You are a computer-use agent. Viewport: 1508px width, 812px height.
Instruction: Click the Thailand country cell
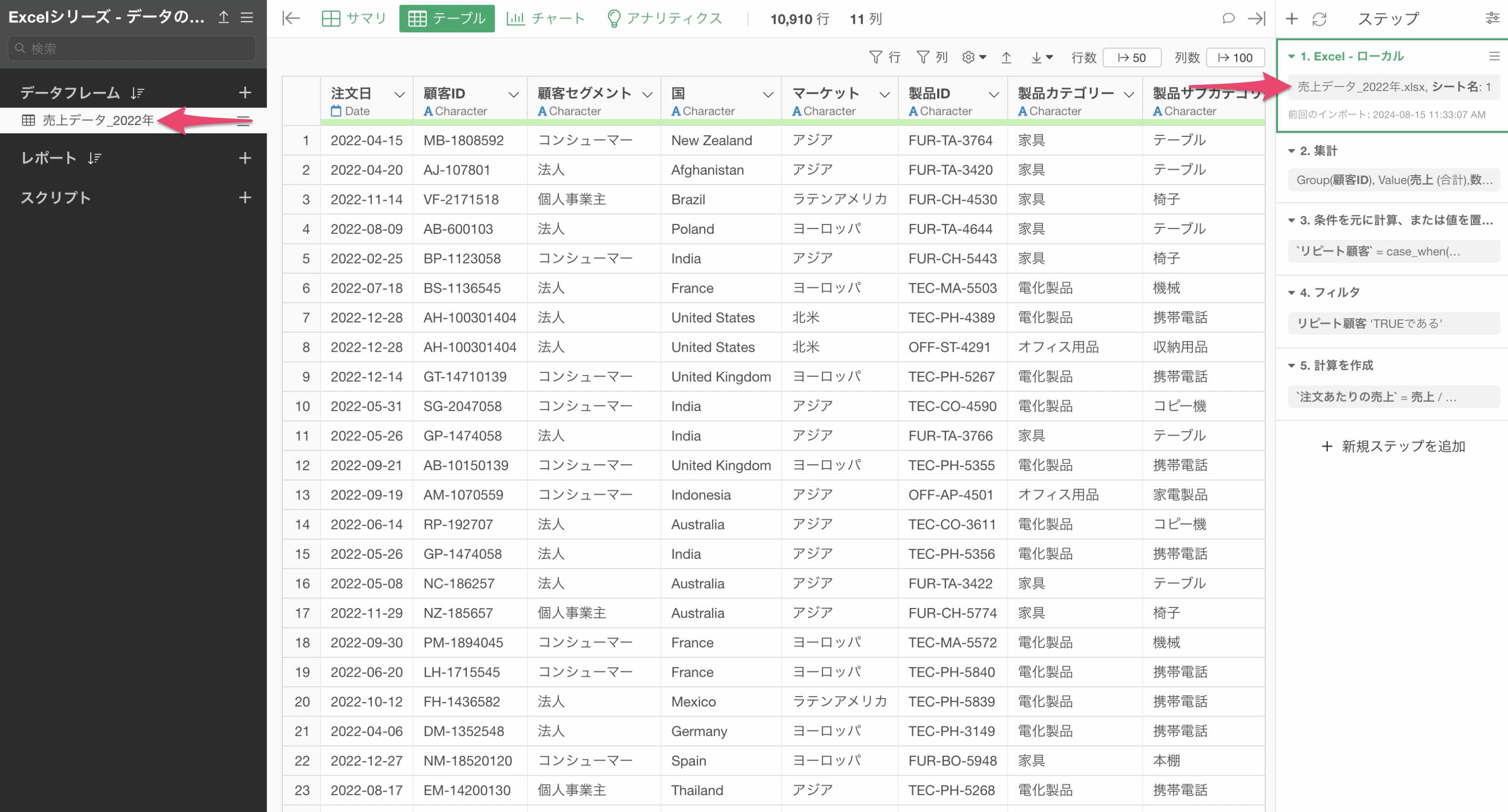pos(721,790)
